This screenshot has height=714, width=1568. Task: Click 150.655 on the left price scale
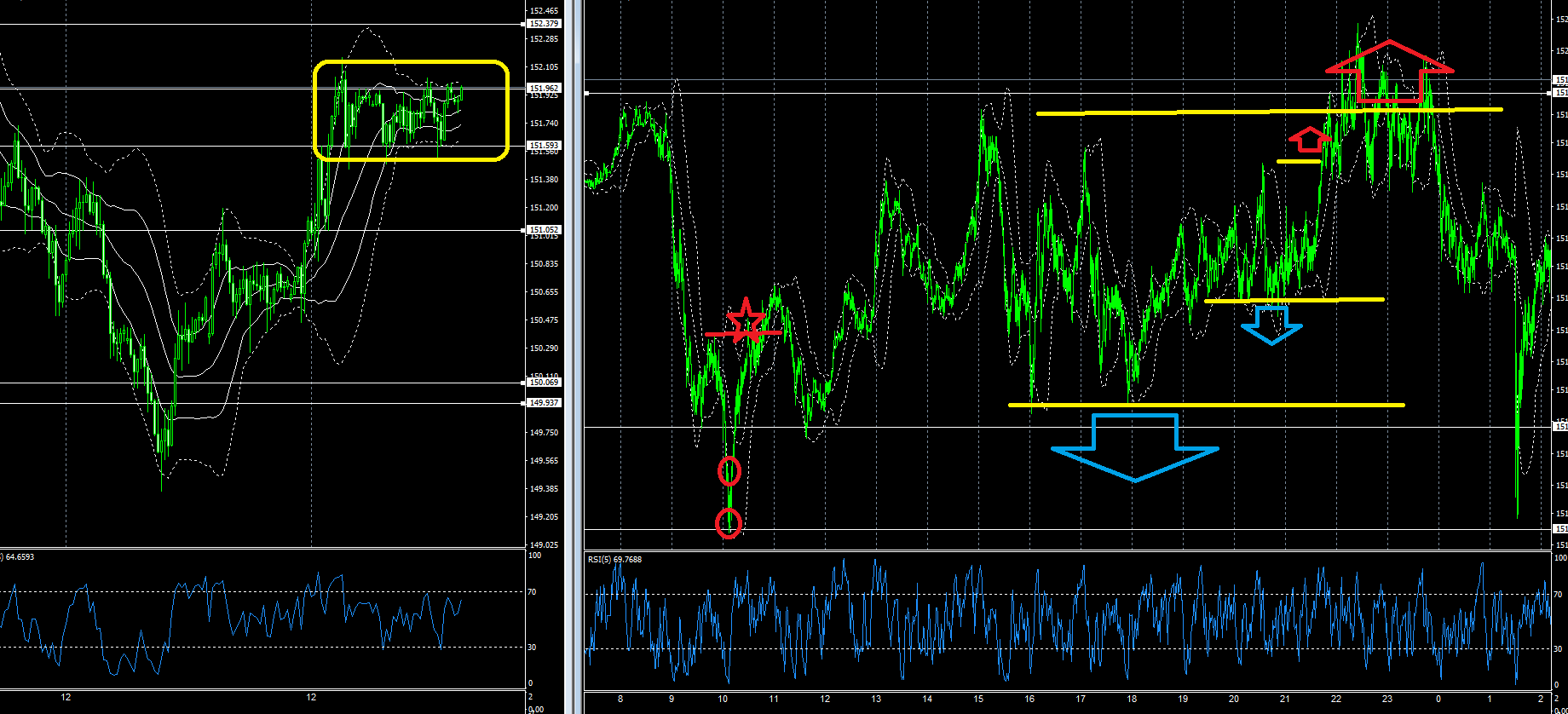coord(545,292)
